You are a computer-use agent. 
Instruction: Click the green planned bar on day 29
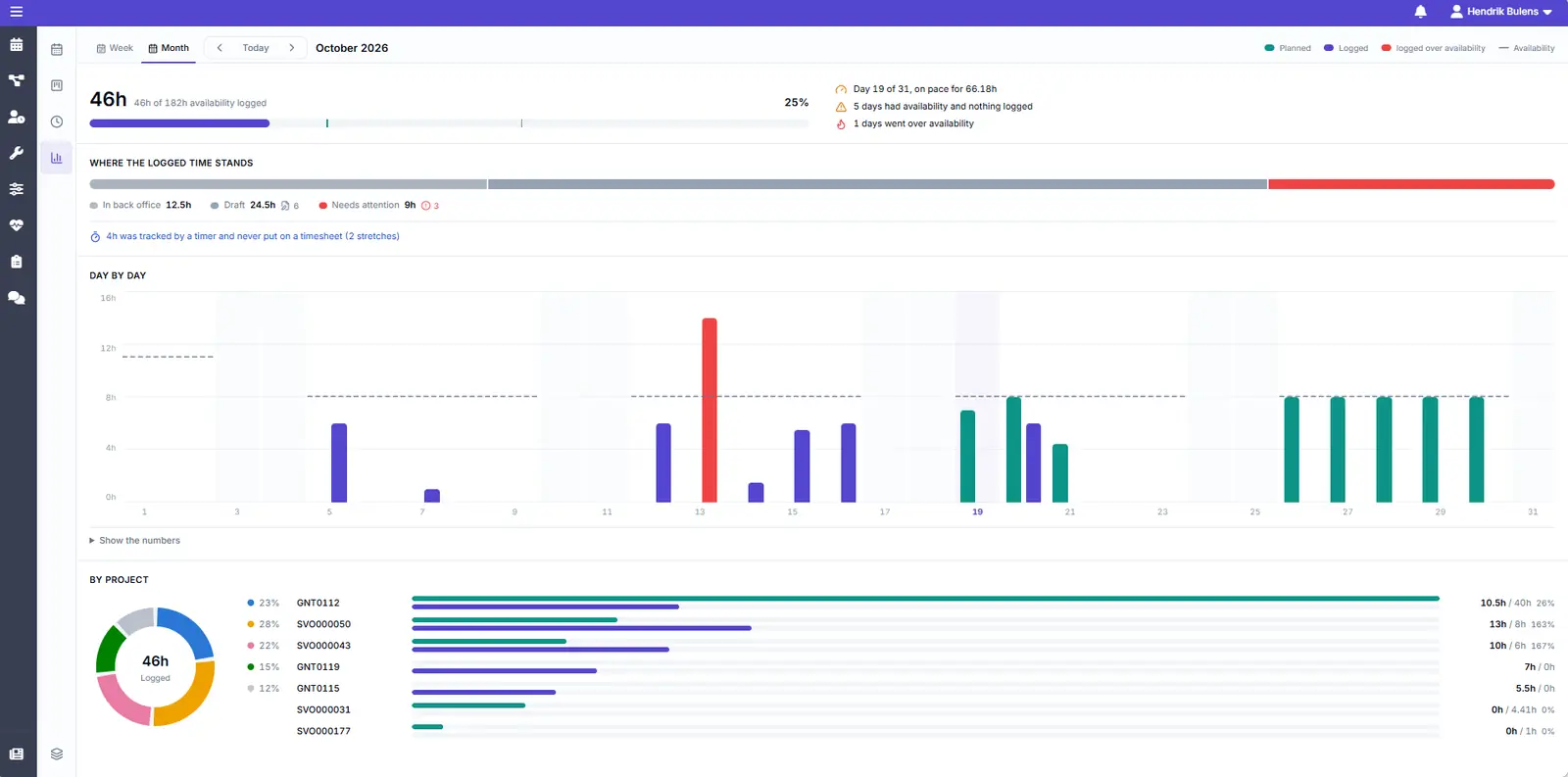pyautogui.click(x=1430, y=450)
